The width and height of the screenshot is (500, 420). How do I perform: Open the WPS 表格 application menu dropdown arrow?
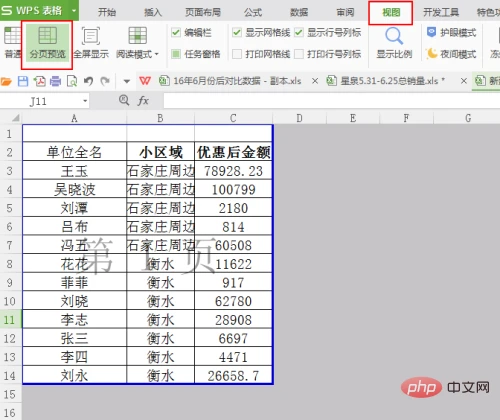coord(74,10)
